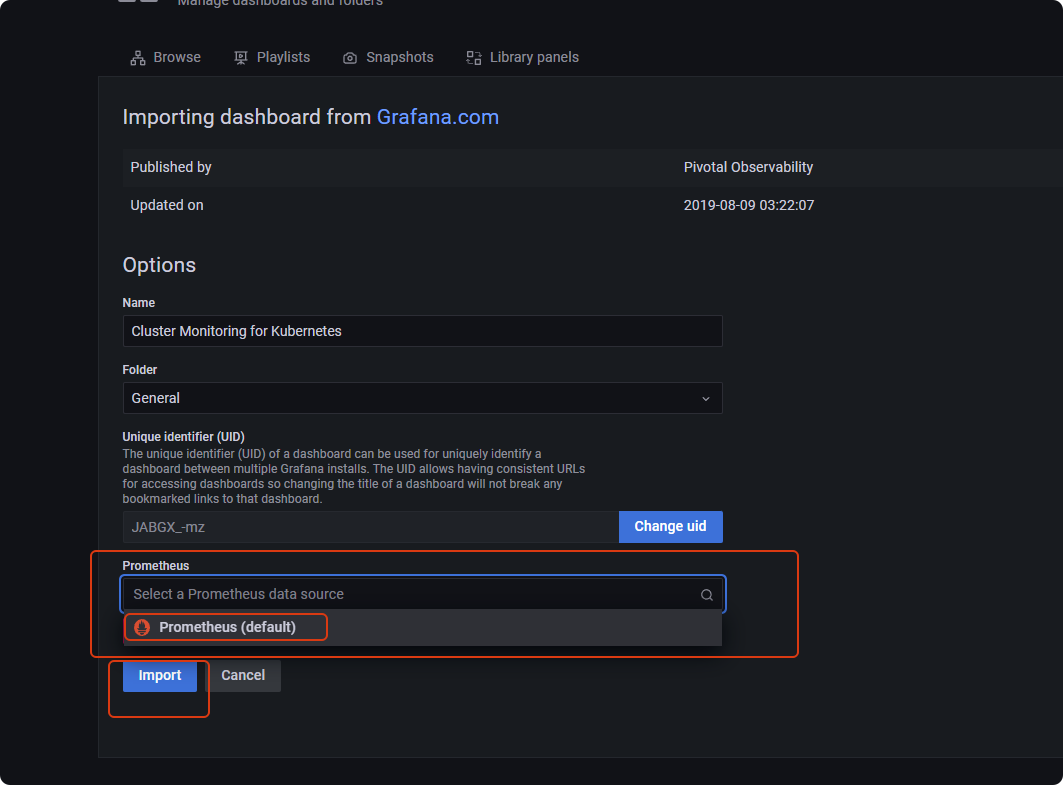Open the Snapshots tab
The image size is (1063, 785).
pyautogui.click(x=388, y=58)
